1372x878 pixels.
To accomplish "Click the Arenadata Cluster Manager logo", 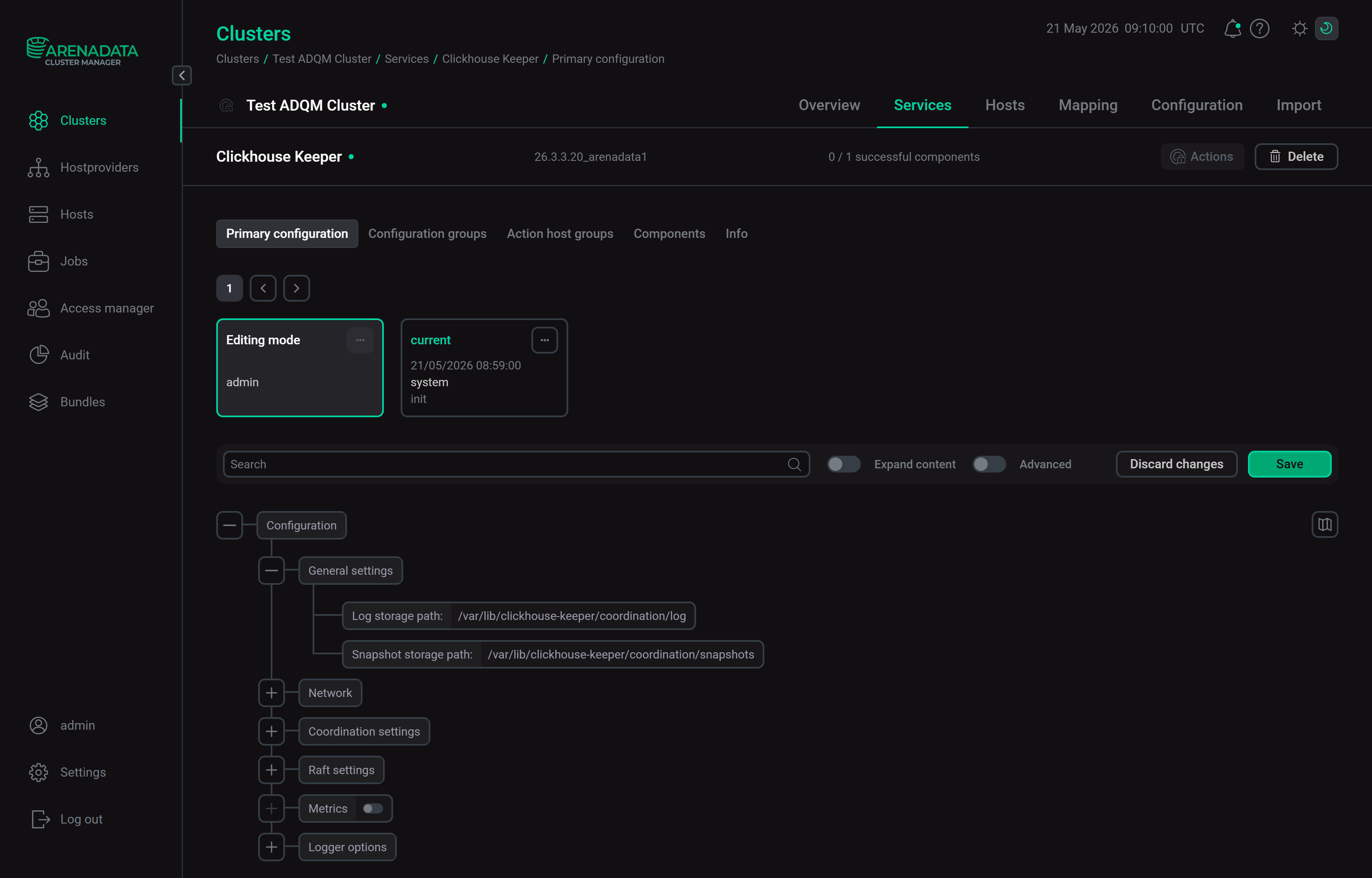I will point(82,51).
